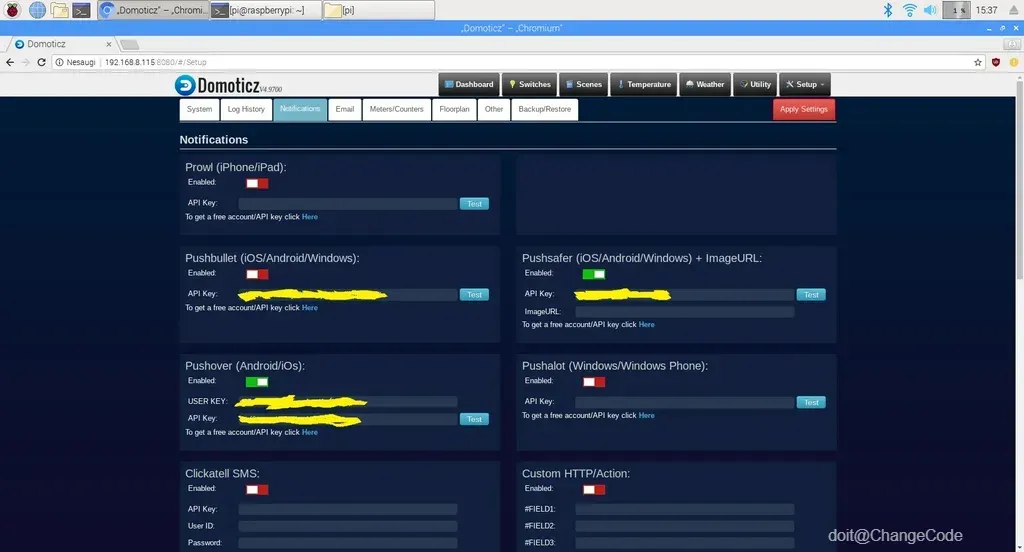Open the Weather page
The image size is (1024, 552).
point(705,84)
